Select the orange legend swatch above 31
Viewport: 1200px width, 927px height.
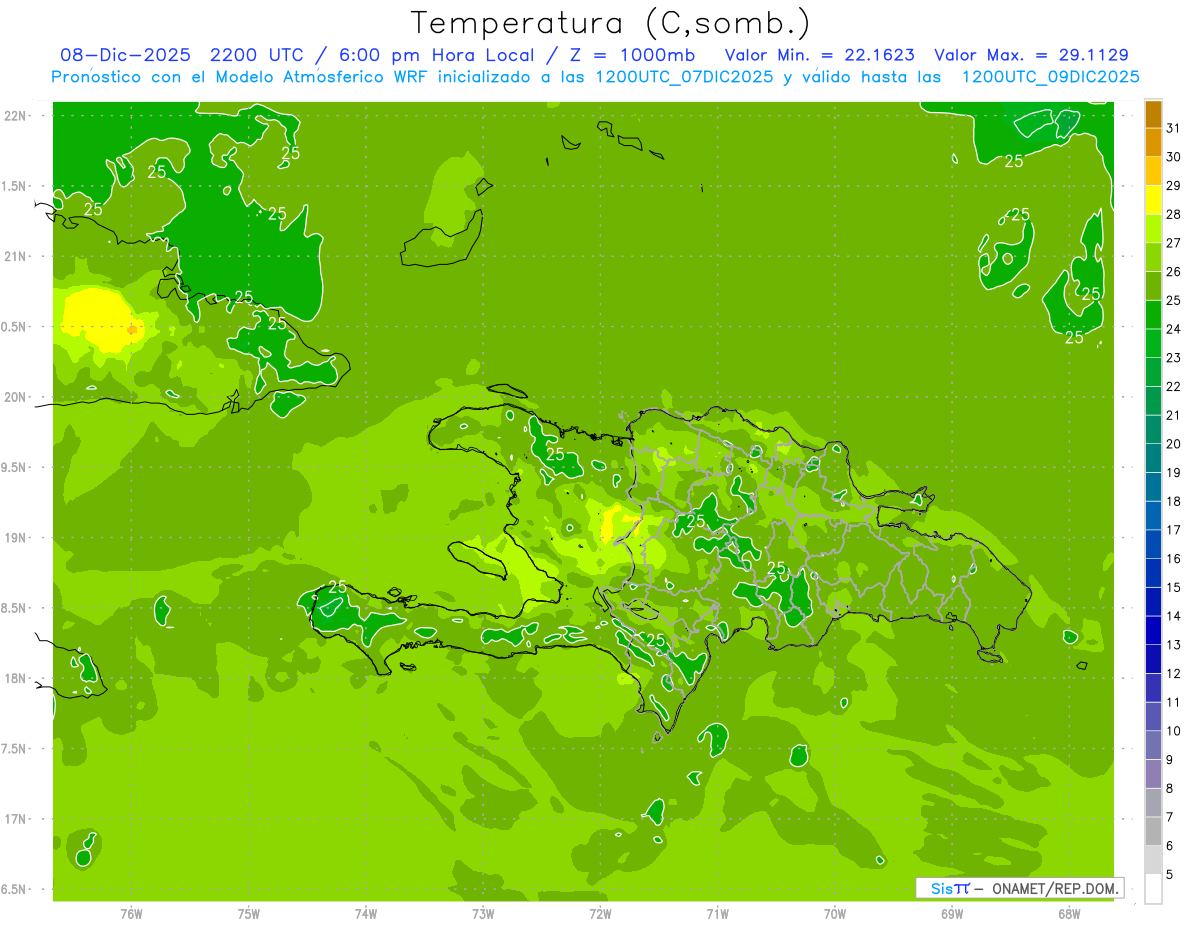(x=1153, y=114)
